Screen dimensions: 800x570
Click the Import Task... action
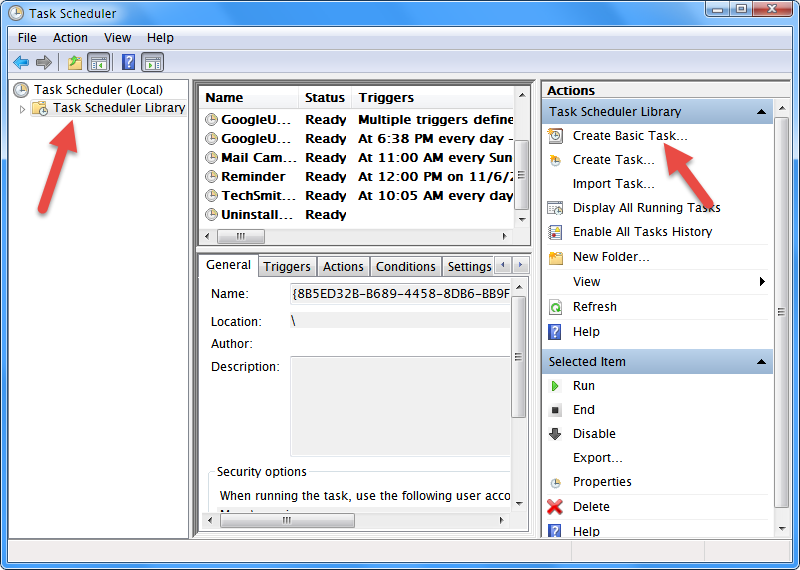613,184
